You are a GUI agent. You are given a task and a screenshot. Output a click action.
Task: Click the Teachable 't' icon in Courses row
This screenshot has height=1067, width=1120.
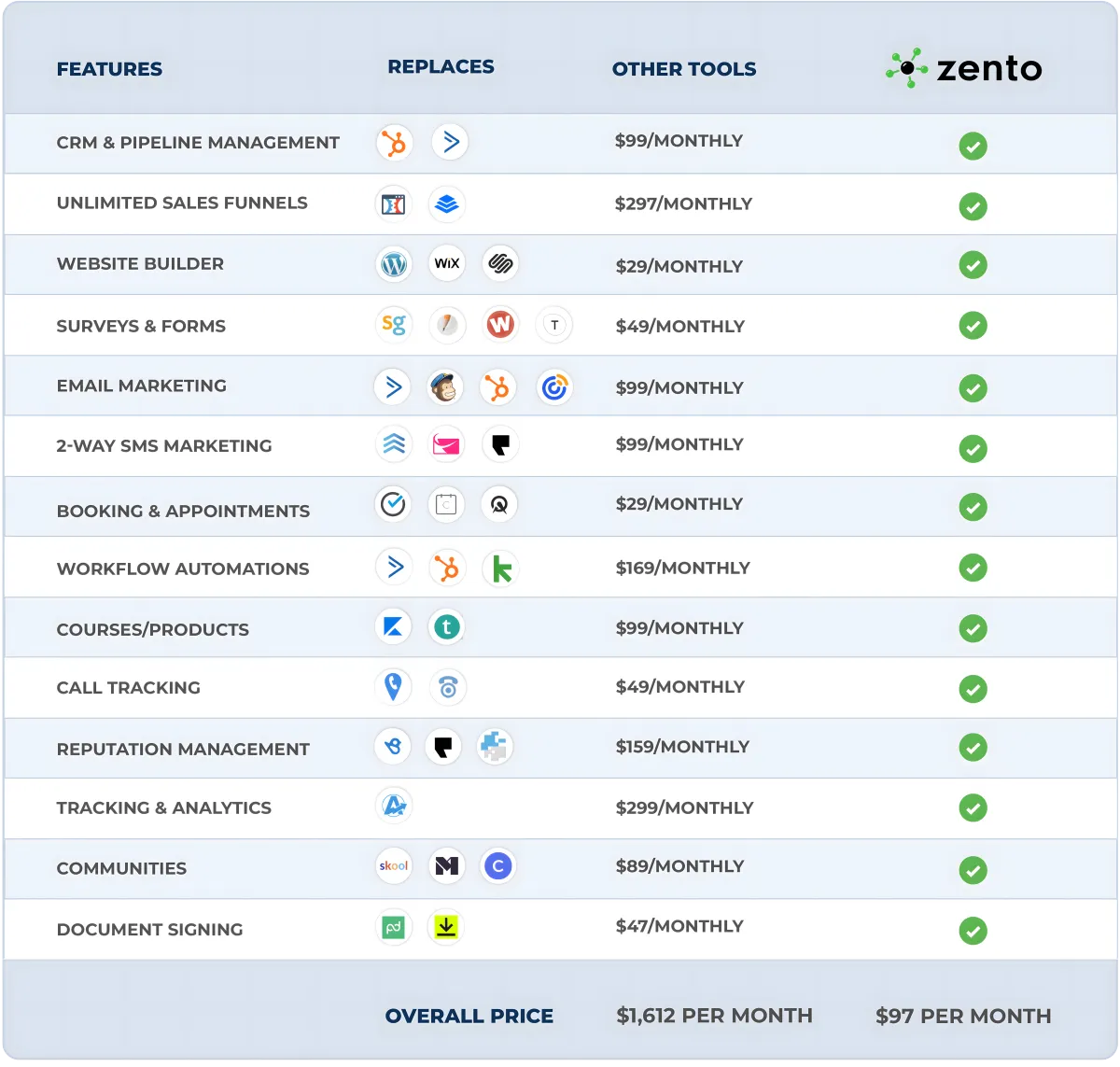click(x=447, y=626)
